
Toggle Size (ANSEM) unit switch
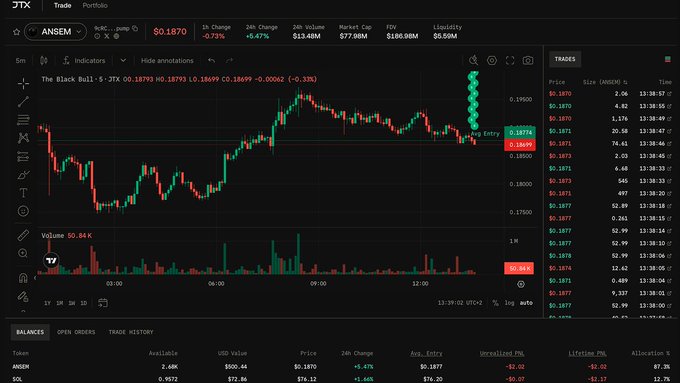625,82
